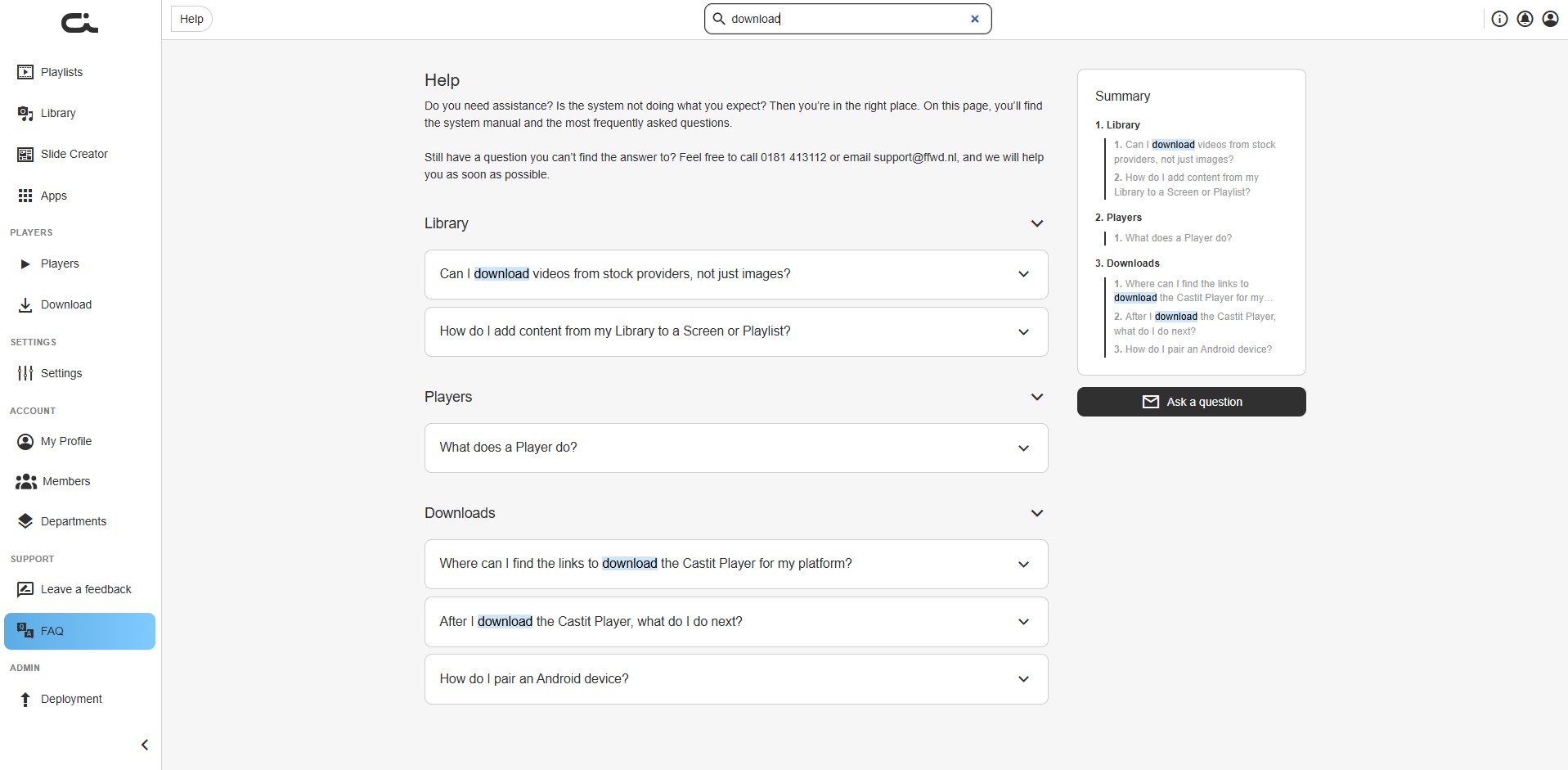Image resolution: width=1568 pixels, height=770 pixels.
Task: Go to Deployment menu item
Action: pyautogui.click(x=79, y=699)
